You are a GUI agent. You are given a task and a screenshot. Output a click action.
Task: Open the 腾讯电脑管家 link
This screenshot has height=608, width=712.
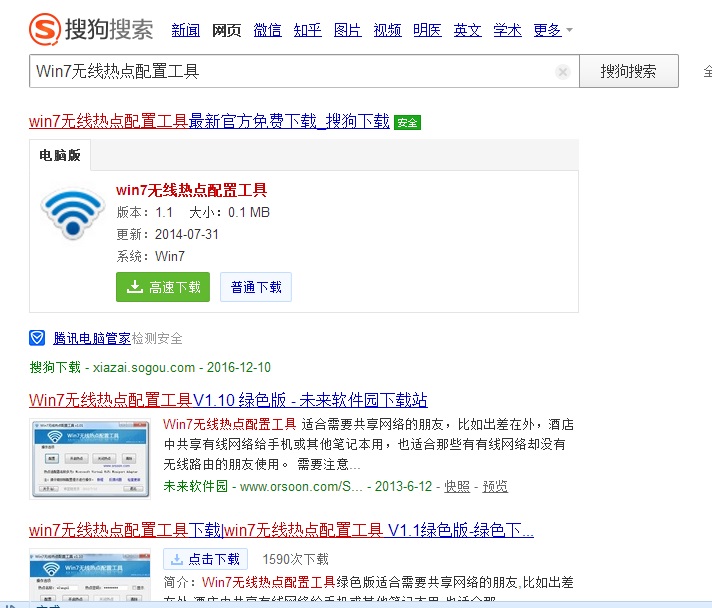(x=92, y=338)
